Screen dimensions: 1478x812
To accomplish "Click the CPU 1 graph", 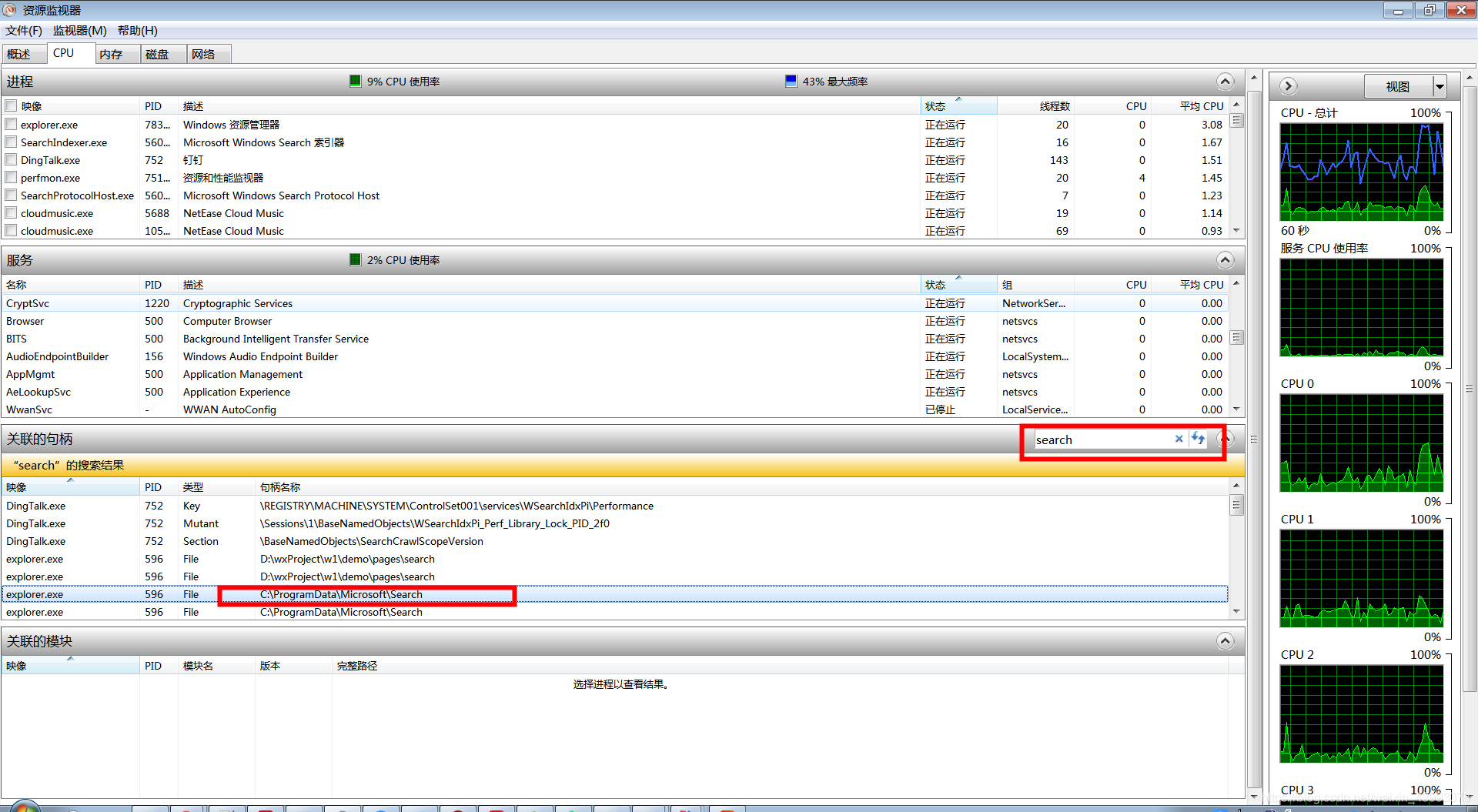I will coord(1361,579).
